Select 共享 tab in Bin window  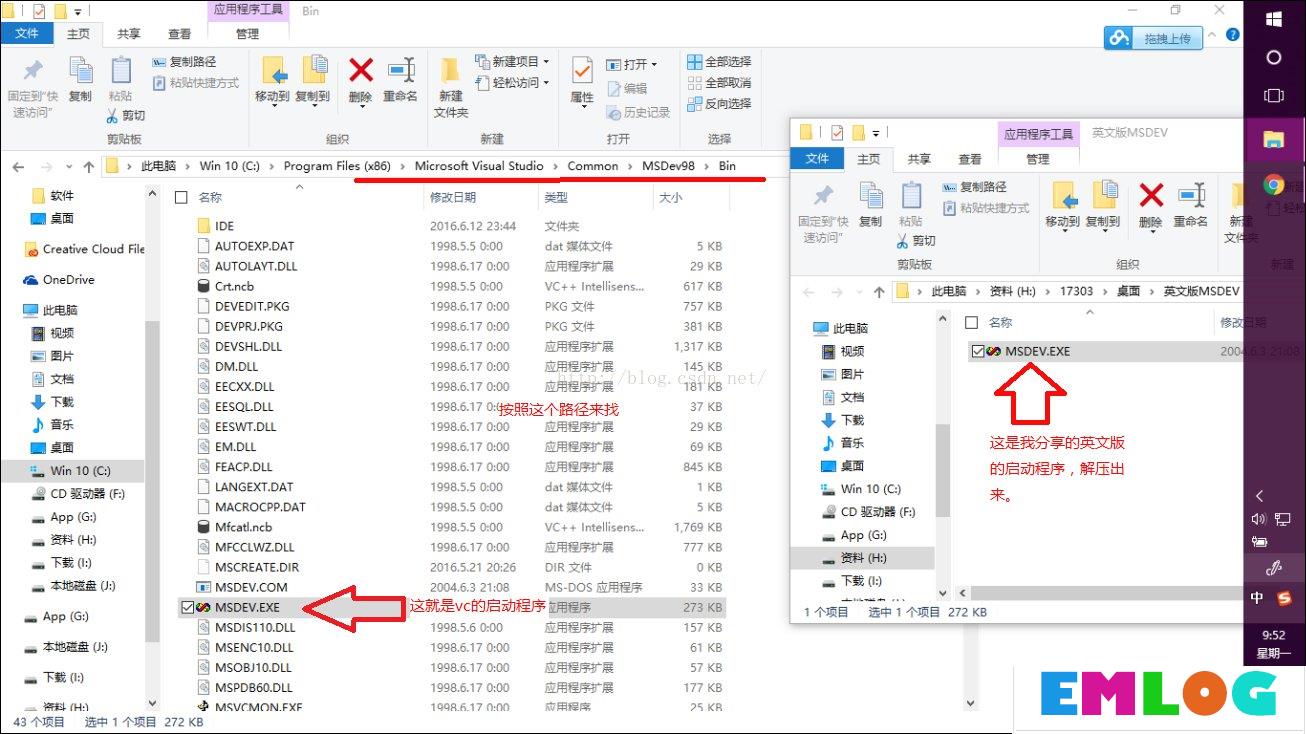tap(129, 33)
